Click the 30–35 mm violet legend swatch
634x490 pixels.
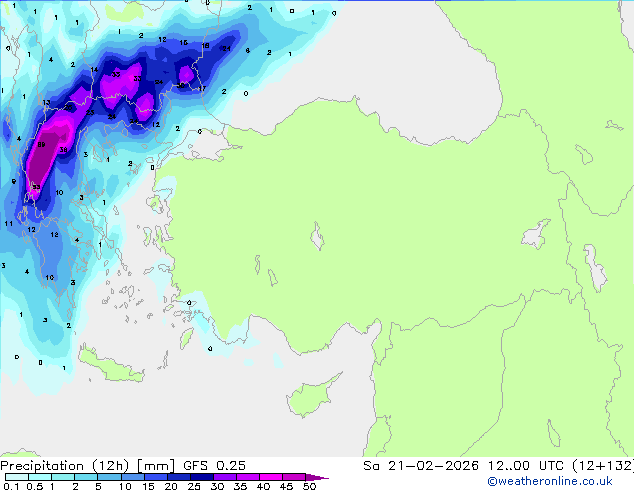coord(224,477)
